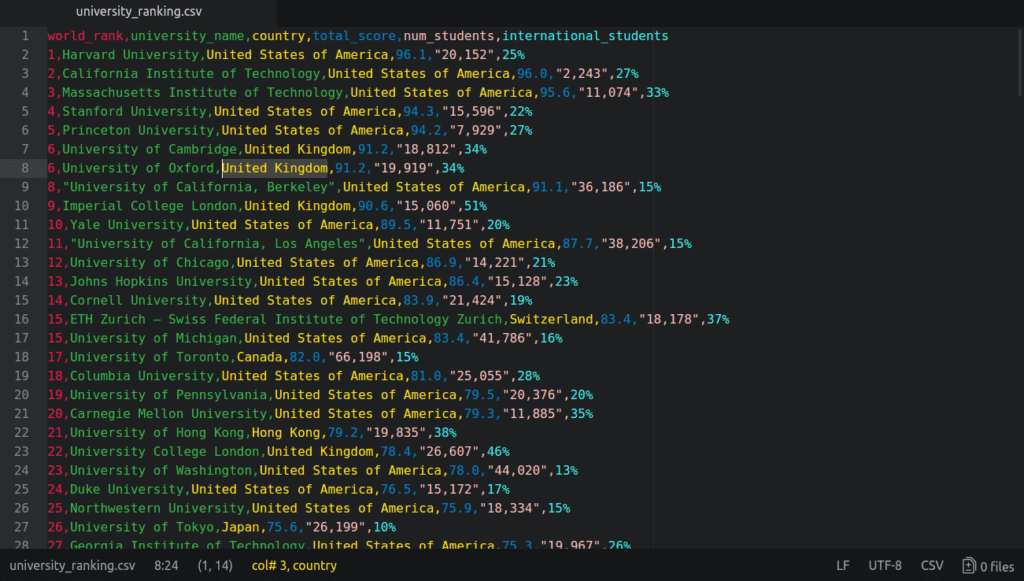Viewport: 1024px width, 581px height.
Task: Click 'num_students' header field
Action: [449, 36]
